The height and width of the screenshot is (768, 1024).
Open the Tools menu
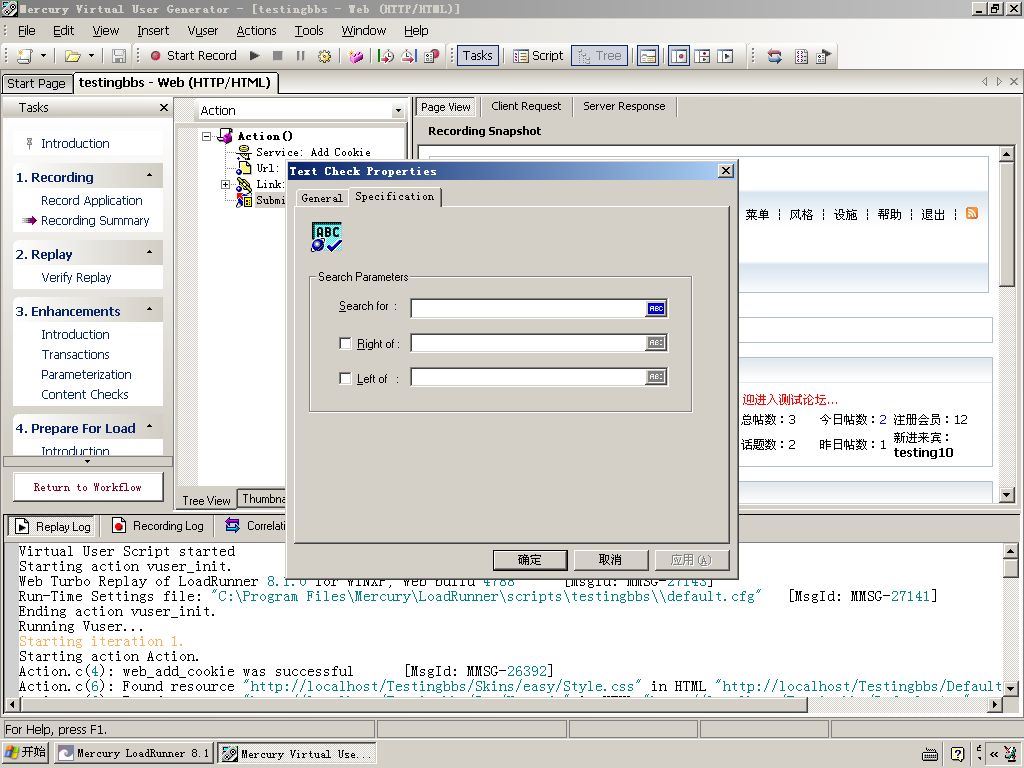(309, 31)
